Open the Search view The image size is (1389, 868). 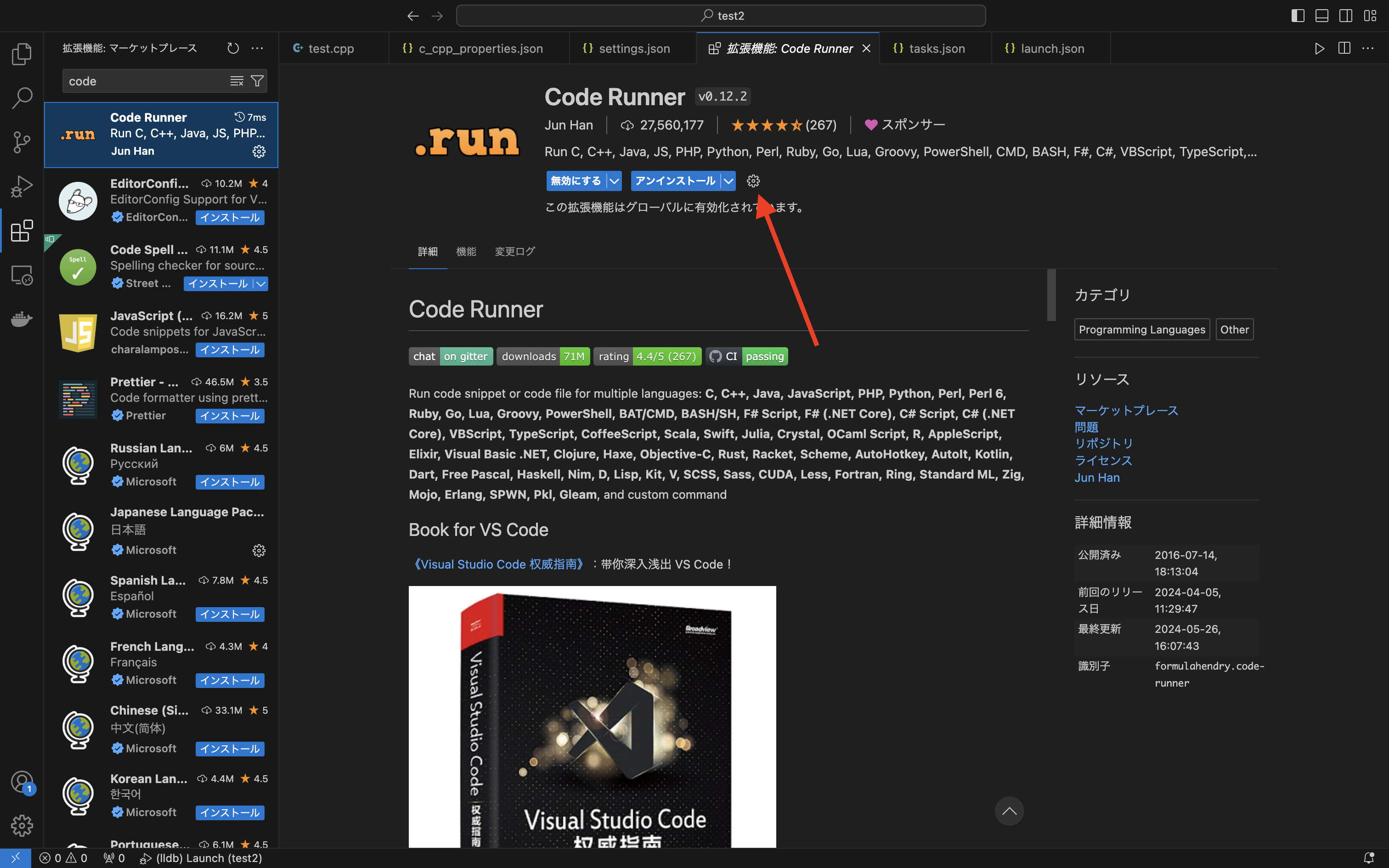22,98
